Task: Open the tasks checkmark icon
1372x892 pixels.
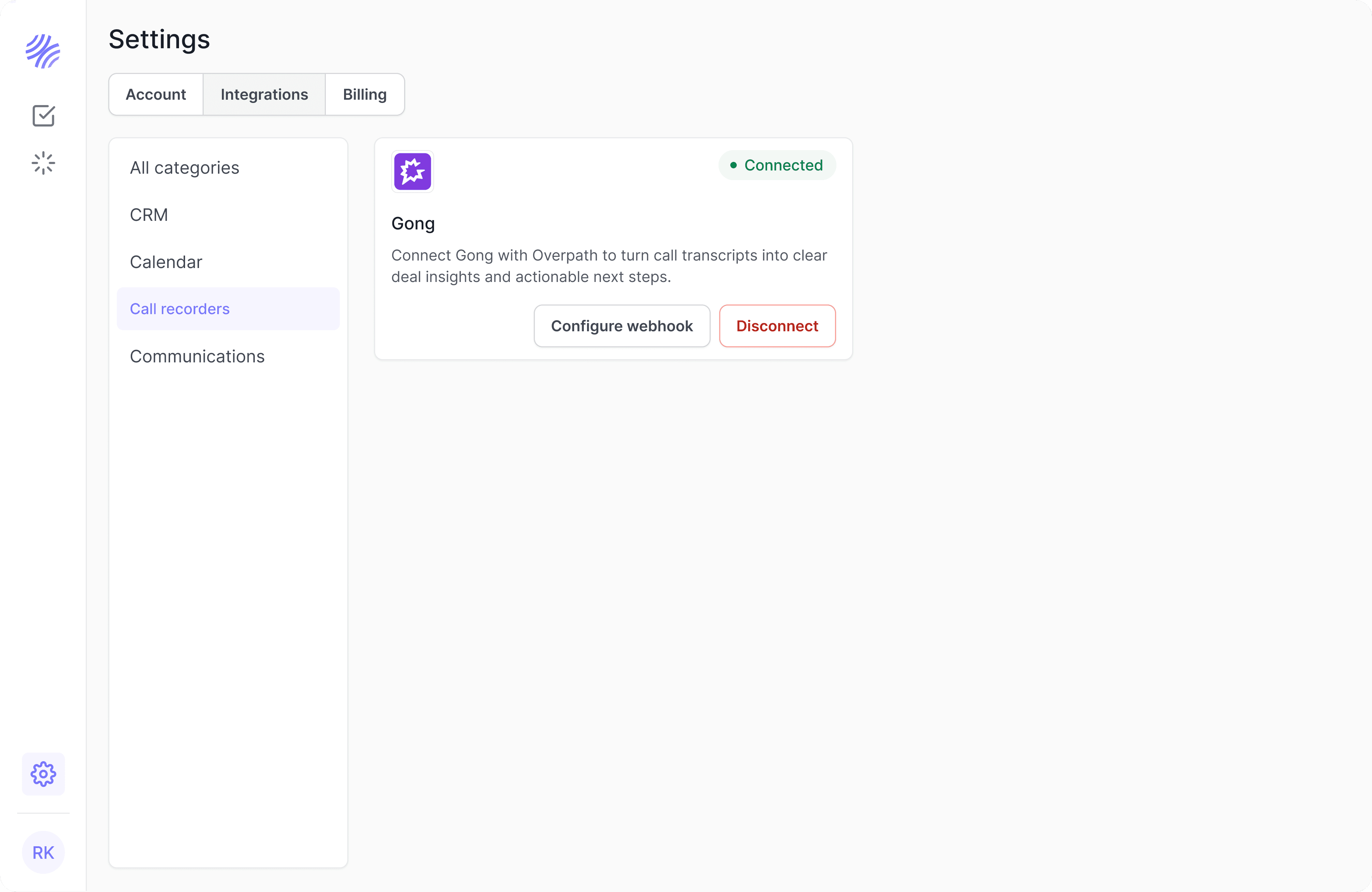Action: pos(43,116)
